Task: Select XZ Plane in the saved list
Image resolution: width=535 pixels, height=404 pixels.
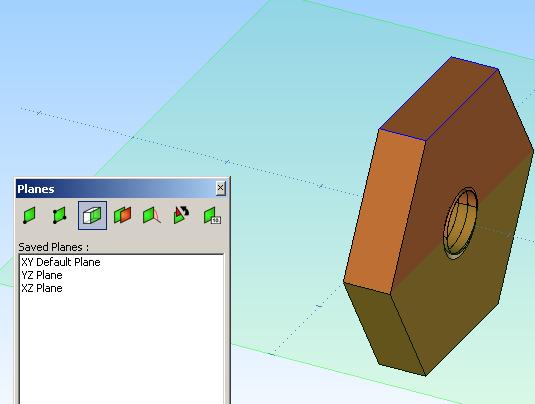Action: point(42,288)
